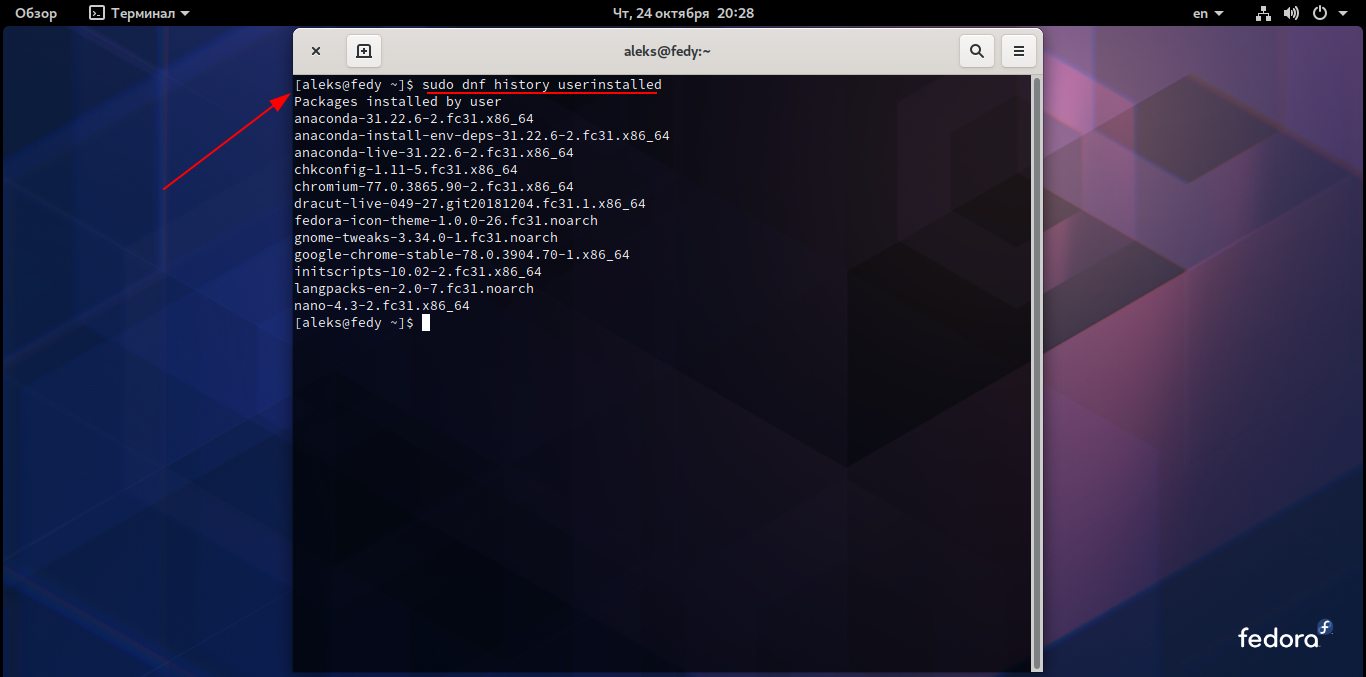This screenshot has width=1366, height=677.
Task: Click the nano-4.3-2 package entry
Action: point(381,305)
